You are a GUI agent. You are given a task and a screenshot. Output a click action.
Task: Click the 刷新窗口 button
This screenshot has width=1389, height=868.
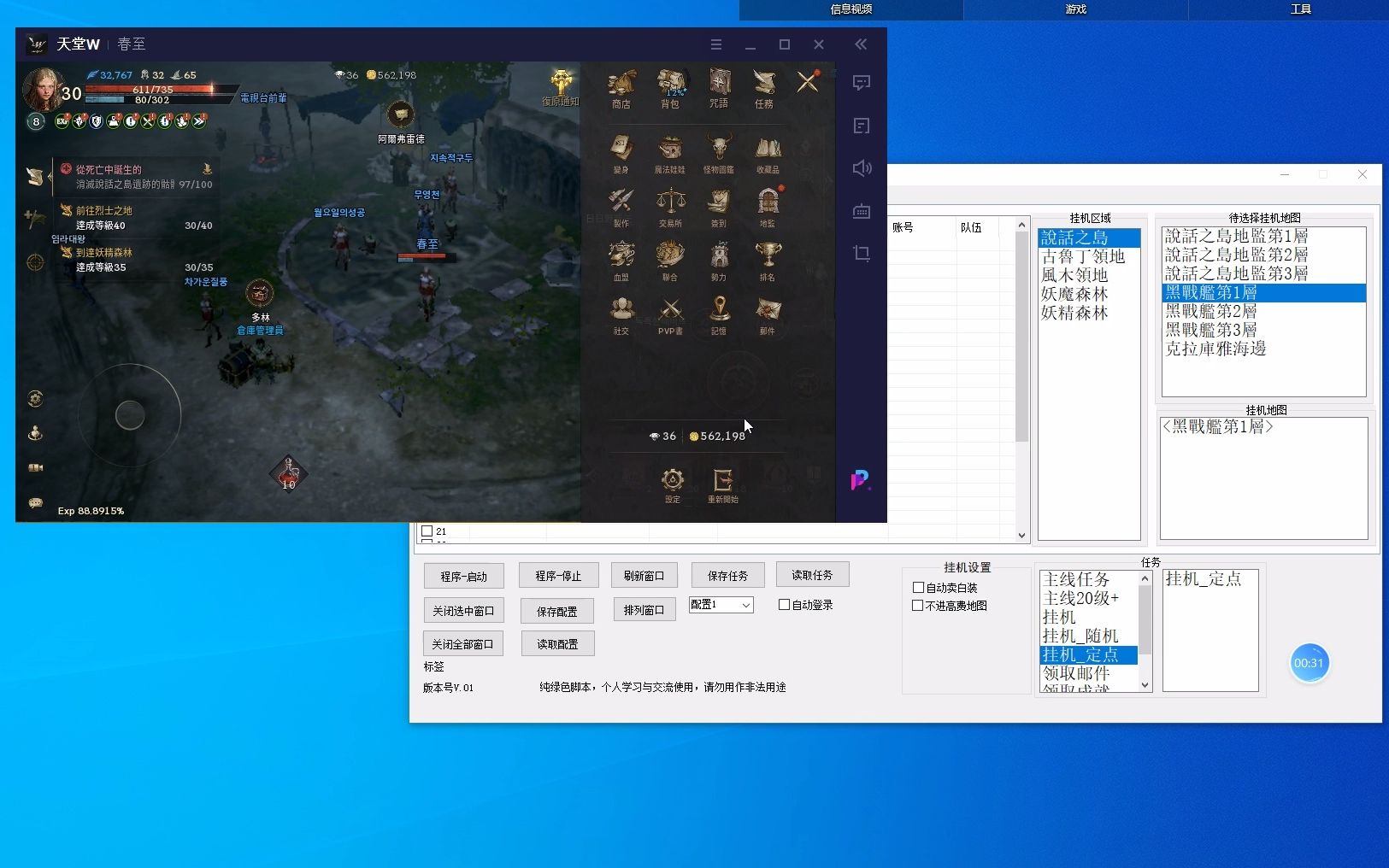644,576
